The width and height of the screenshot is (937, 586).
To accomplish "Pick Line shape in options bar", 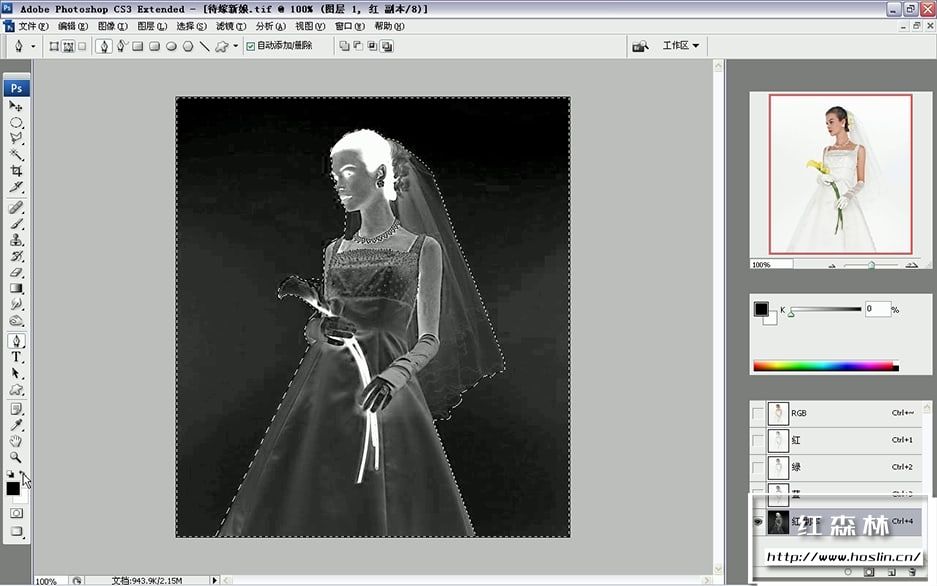I will (x=204, y=46).
